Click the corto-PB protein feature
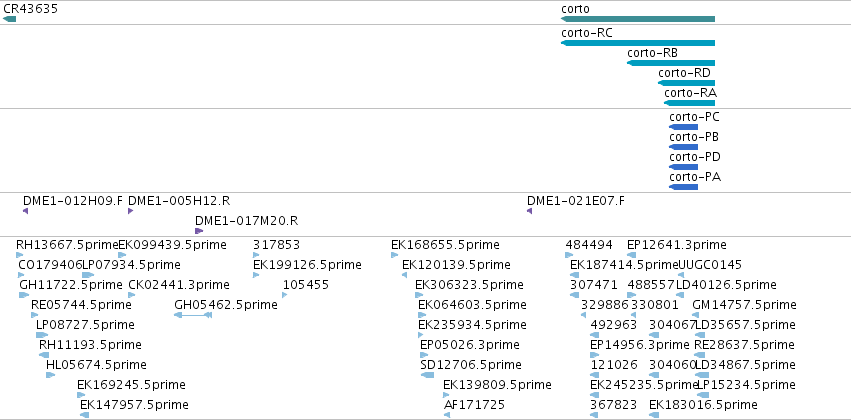The width and height of the screenshot is (851, 420). click(683, 147)
